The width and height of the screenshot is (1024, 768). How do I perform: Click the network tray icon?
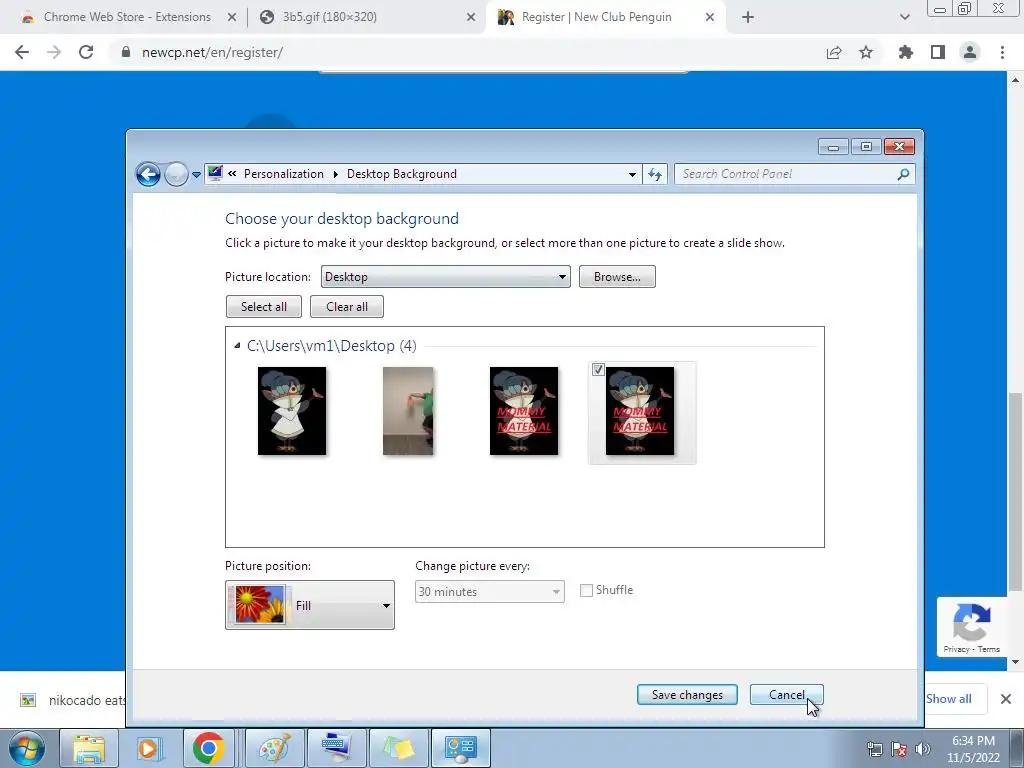874,749
